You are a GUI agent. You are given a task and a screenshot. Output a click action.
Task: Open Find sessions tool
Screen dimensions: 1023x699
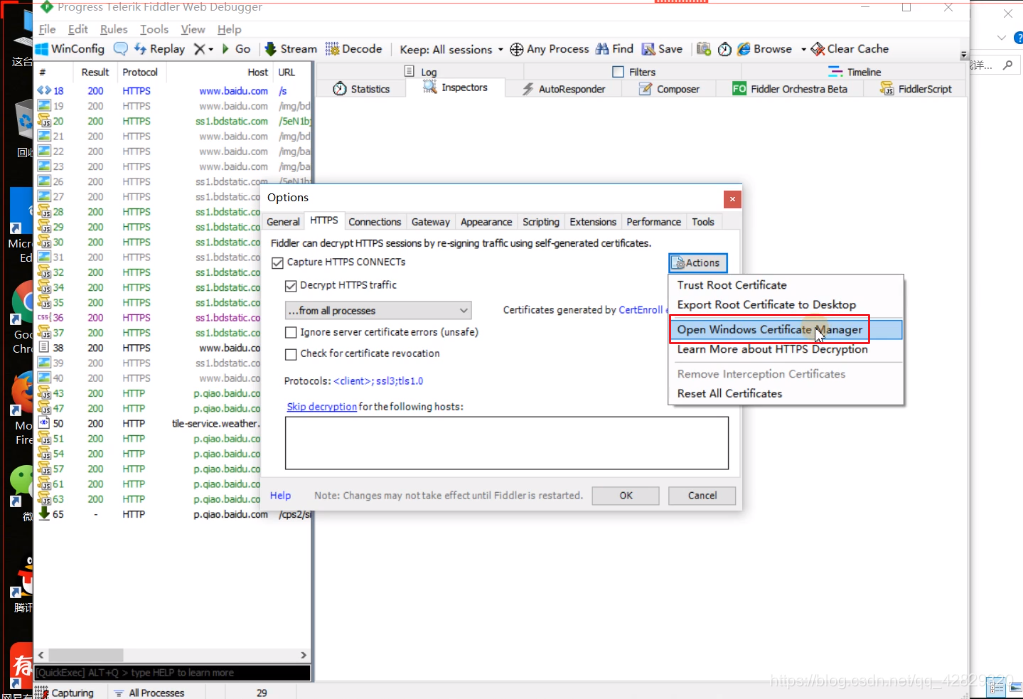[615, 49]
